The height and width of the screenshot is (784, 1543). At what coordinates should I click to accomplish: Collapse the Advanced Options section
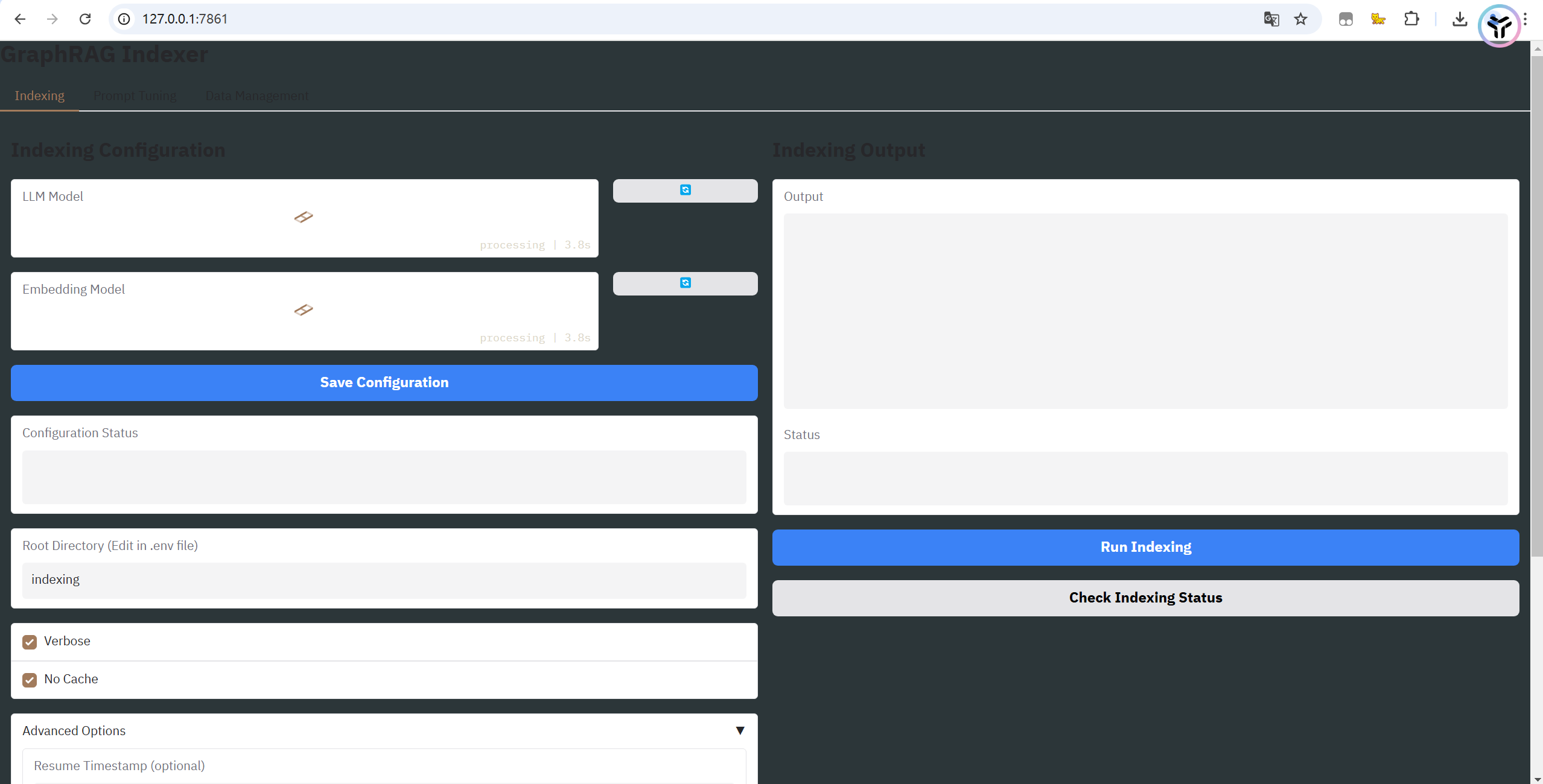point(740,731)
